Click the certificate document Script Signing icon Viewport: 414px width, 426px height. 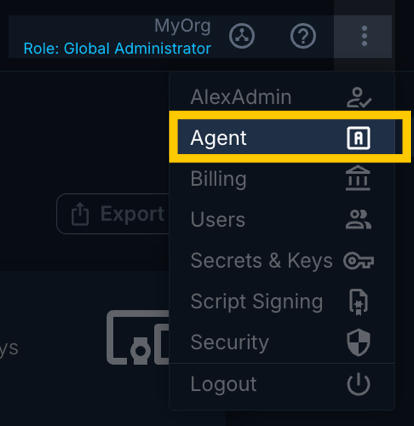pyautogui.click(x=358, y=302)
